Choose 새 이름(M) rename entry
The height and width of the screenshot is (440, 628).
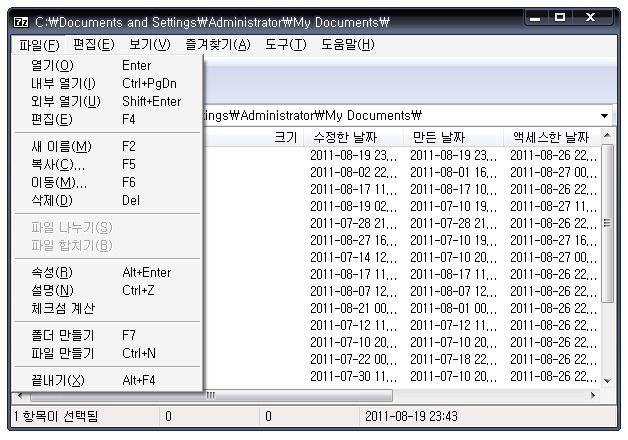(107, 146)
